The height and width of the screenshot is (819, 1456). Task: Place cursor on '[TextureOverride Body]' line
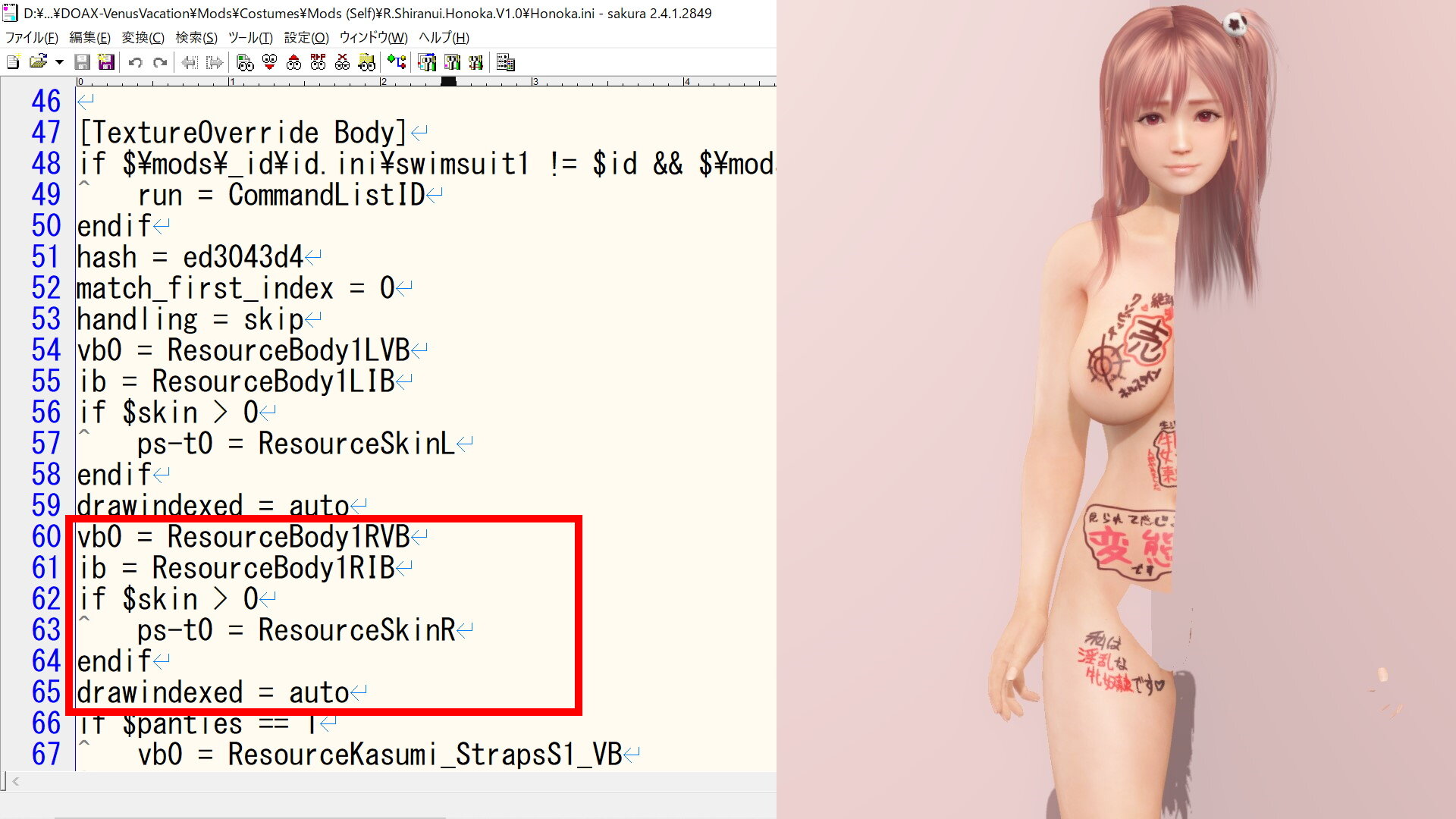click(243, 133)
